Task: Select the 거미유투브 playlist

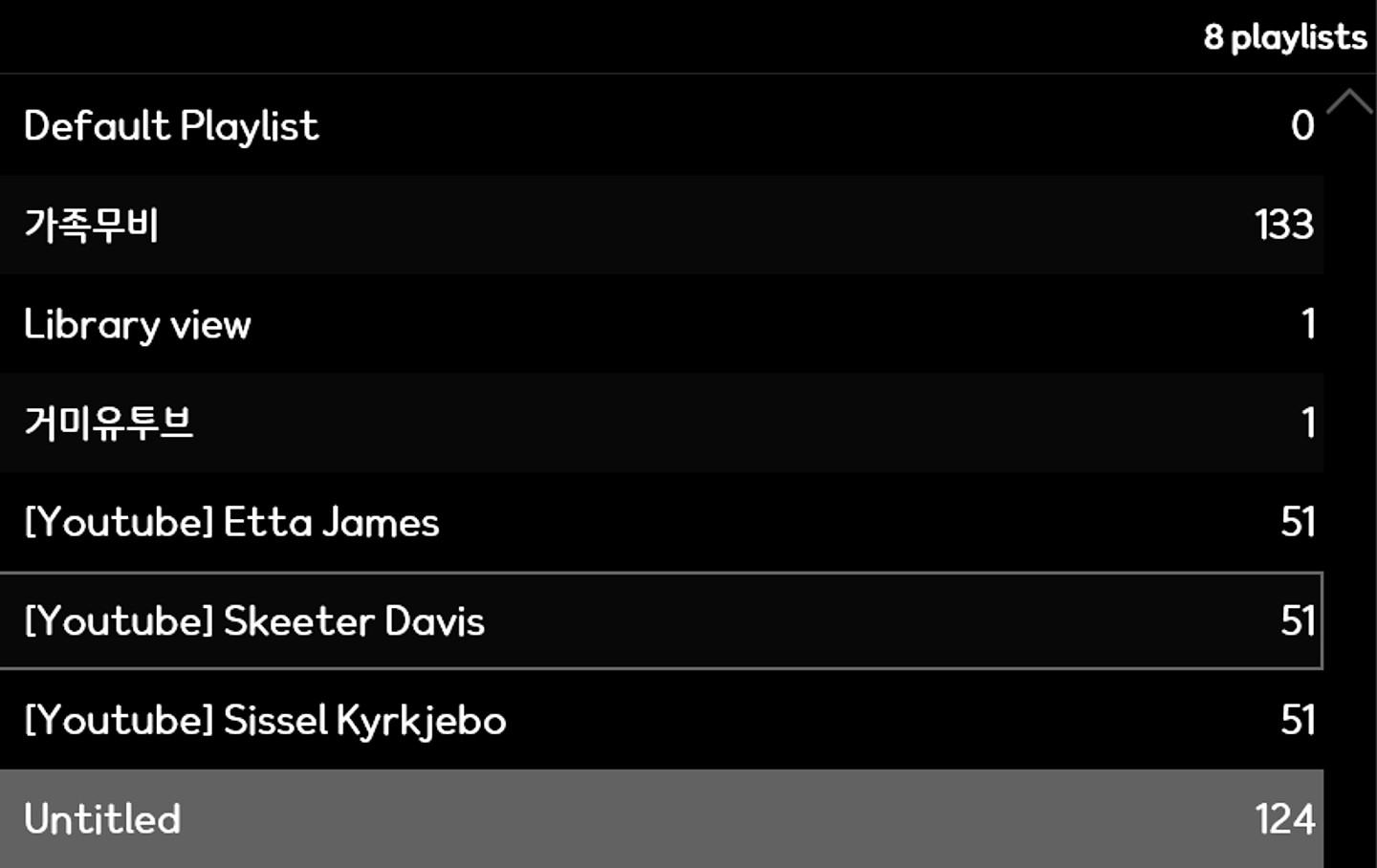Action: click(109, 423)
